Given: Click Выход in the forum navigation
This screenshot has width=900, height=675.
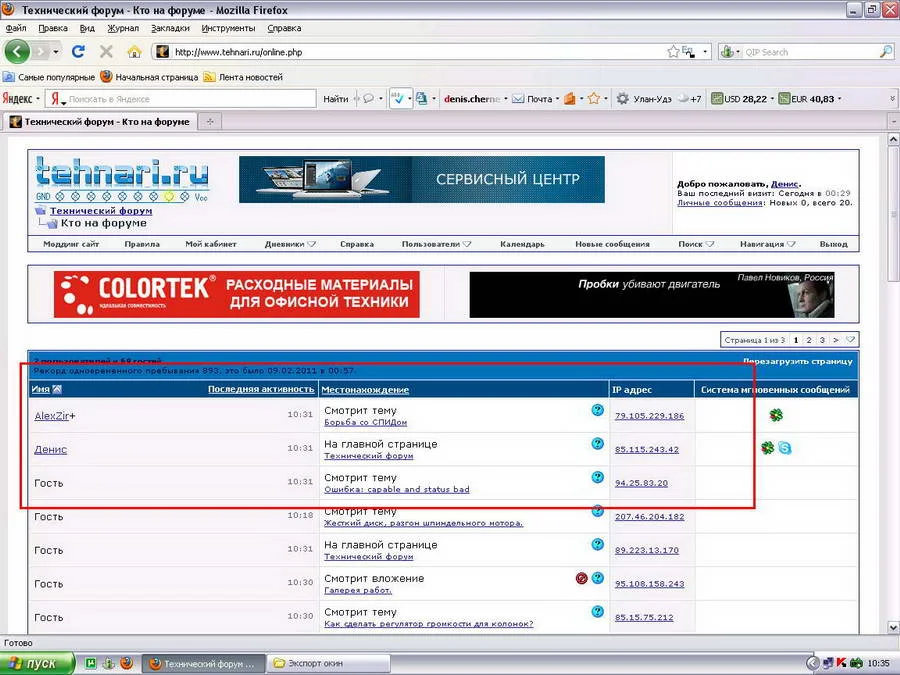Looking at the screenshot, I should tap(833, 244).
